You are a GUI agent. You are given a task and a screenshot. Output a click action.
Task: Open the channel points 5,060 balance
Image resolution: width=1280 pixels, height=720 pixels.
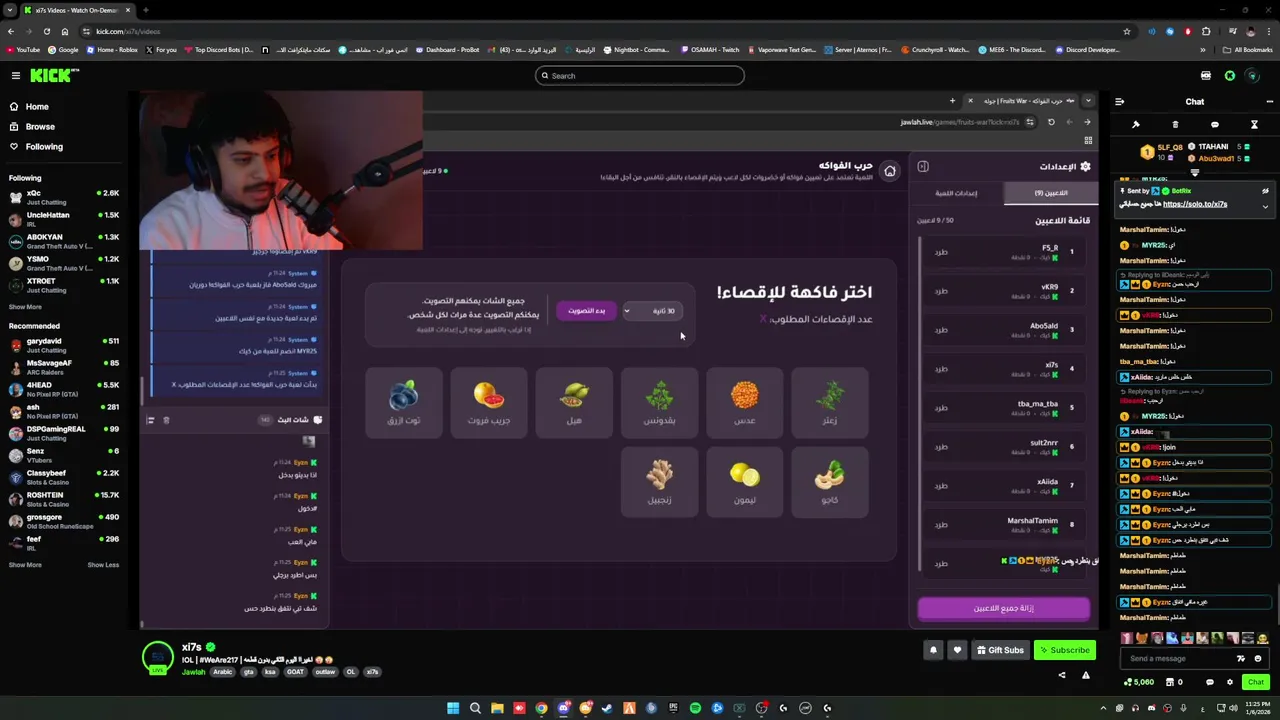[1140, 682]
